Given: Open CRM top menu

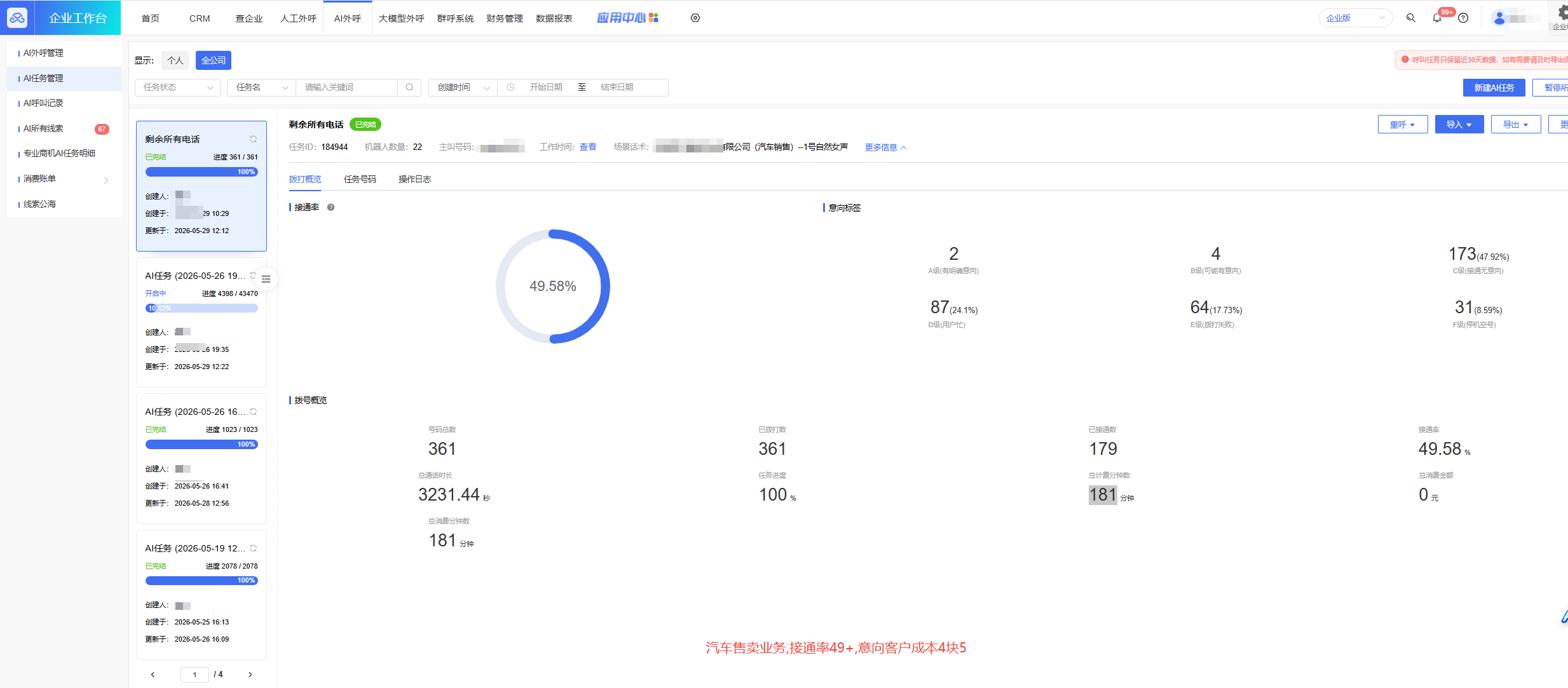Looking at the screenshot, I should (x=200, y=18).
